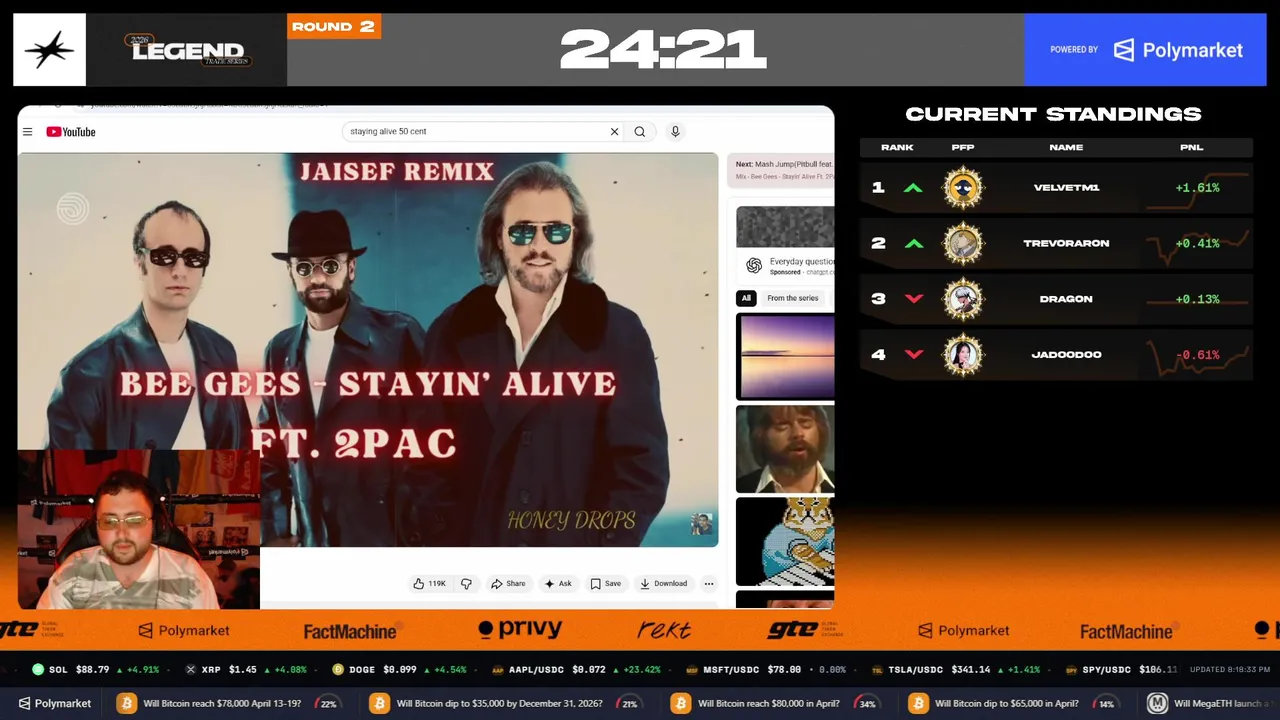Click the MSFT/USDC $78.00 ticker
This screenshot has width=1280, height=720.
[x=766, y=670]
